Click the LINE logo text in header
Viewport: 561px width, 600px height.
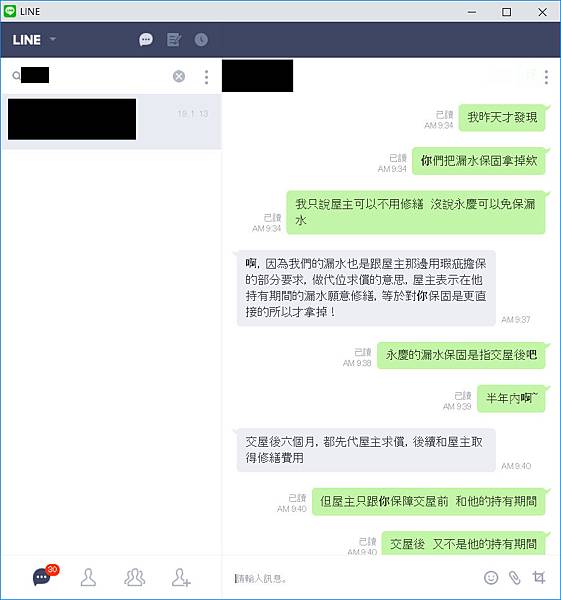click(26, 39)
